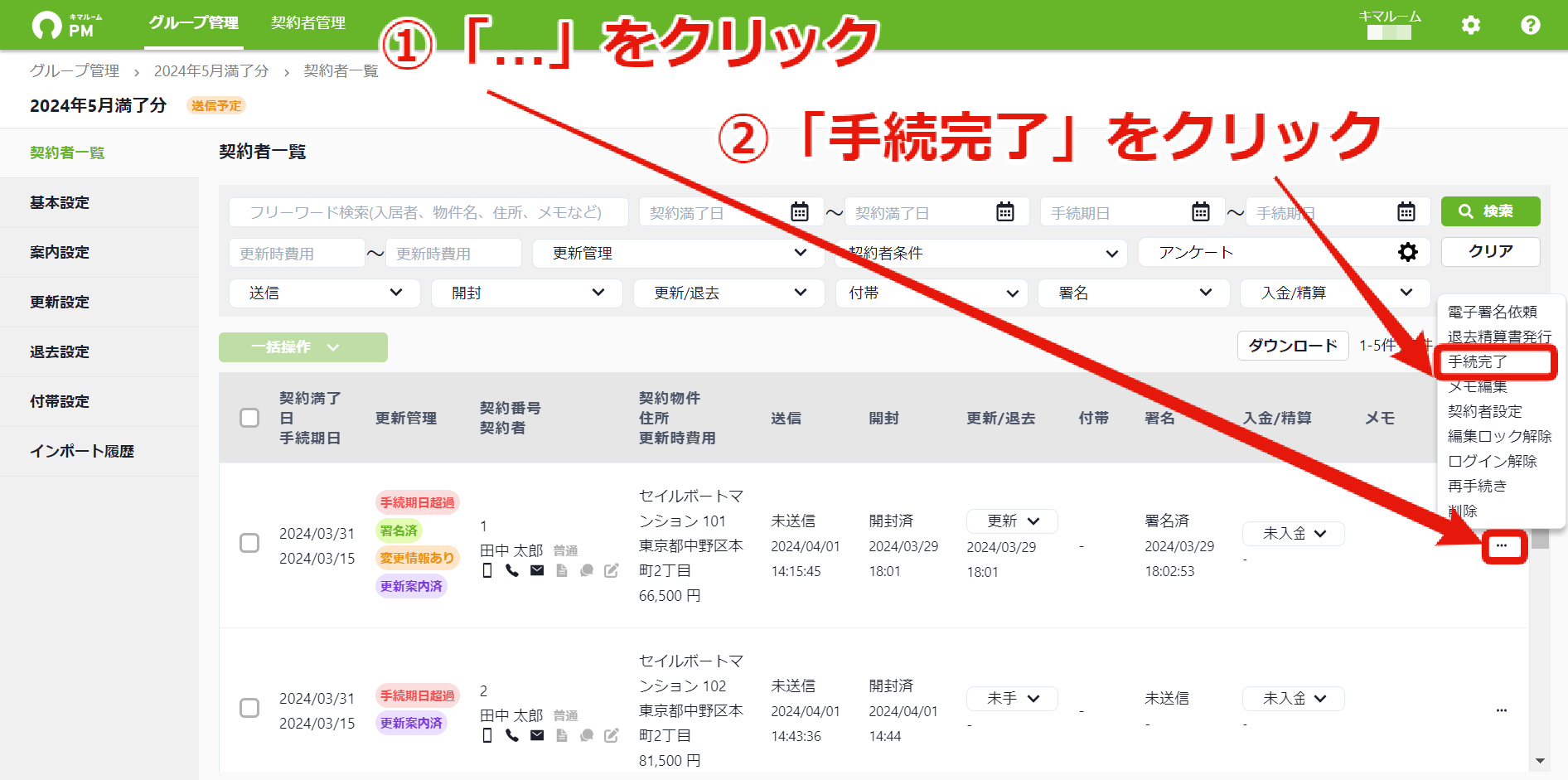The height and width of the screenshot is (780, 1568).
Task: Click phone icon for contract 1 tenant
Action: click(512, 570)
